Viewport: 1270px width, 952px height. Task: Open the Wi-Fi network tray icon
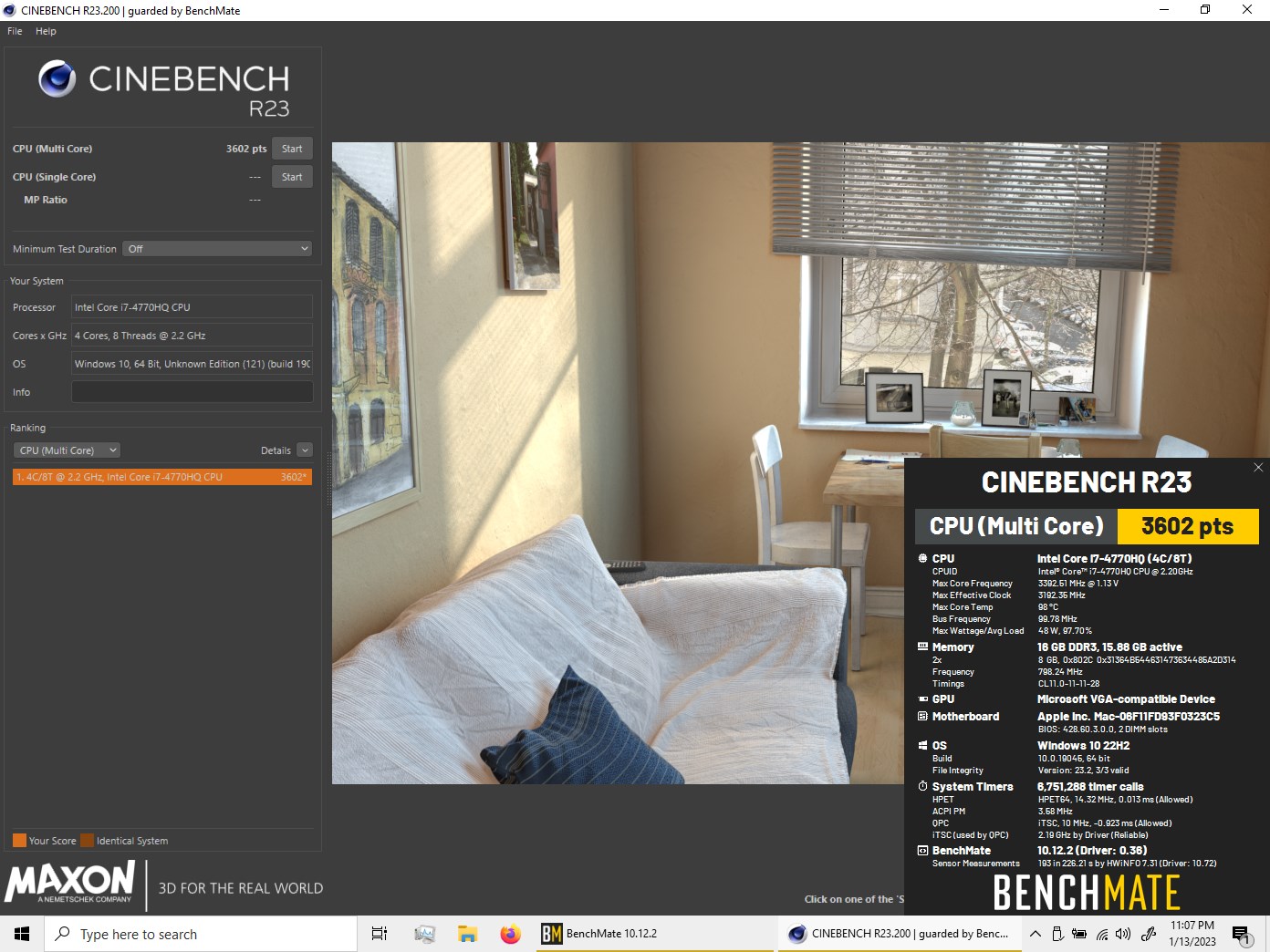click(x=1102, y=934)
